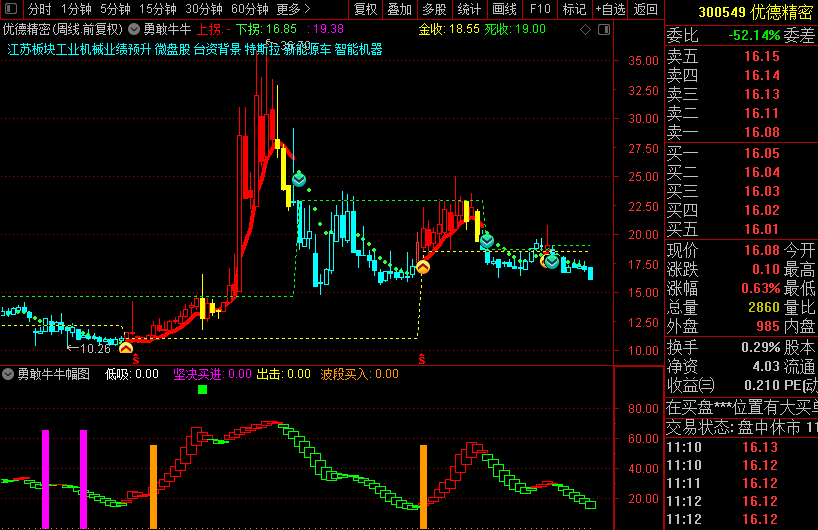The width and height of the screenshot is (818, 530).
Task: Expand the 勇敢牛牛 main indicator dropdown
Action: tap(135, 29)
